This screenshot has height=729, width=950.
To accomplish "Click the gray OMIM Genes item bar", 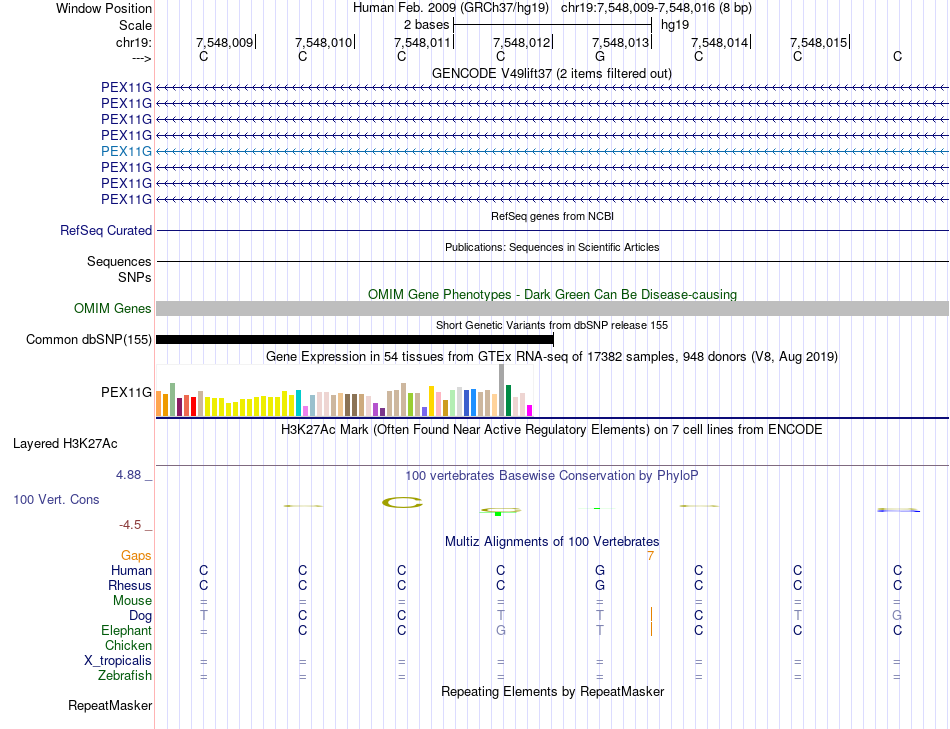I will [x=552, y=308].
